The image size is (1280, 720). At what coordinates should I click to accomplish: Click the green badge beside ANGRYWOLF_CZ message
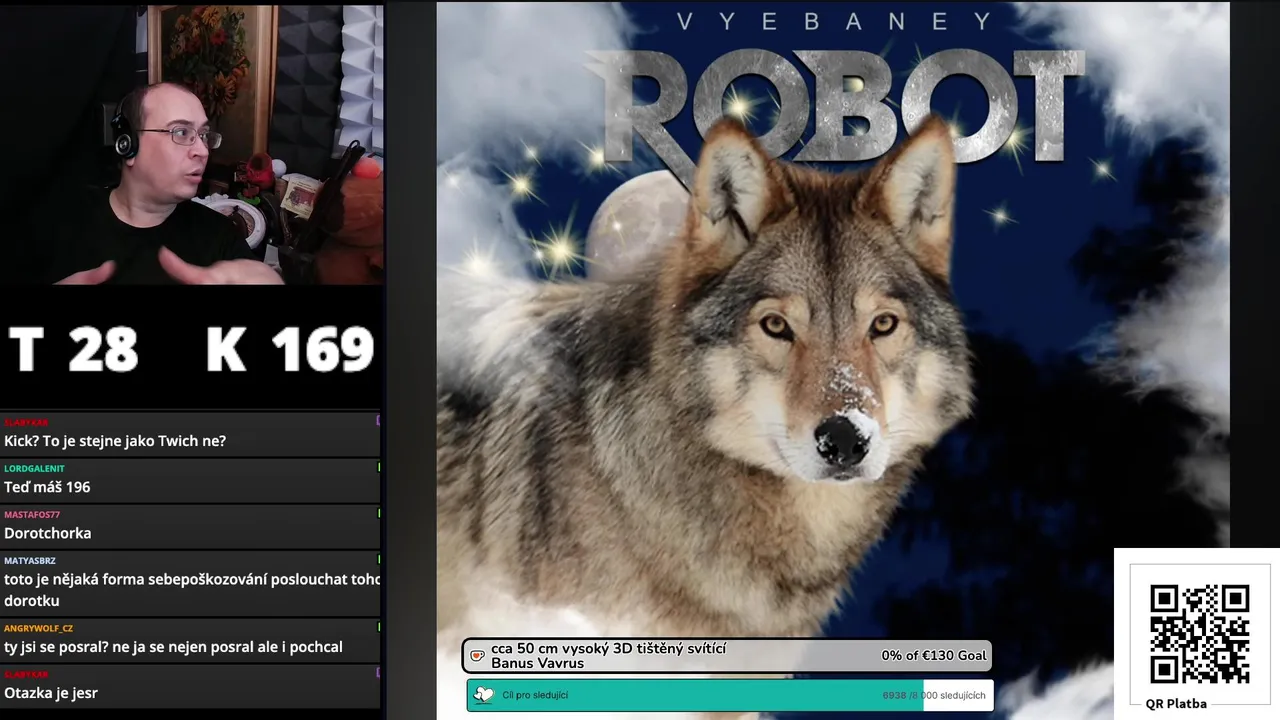(x=378, y=627)
